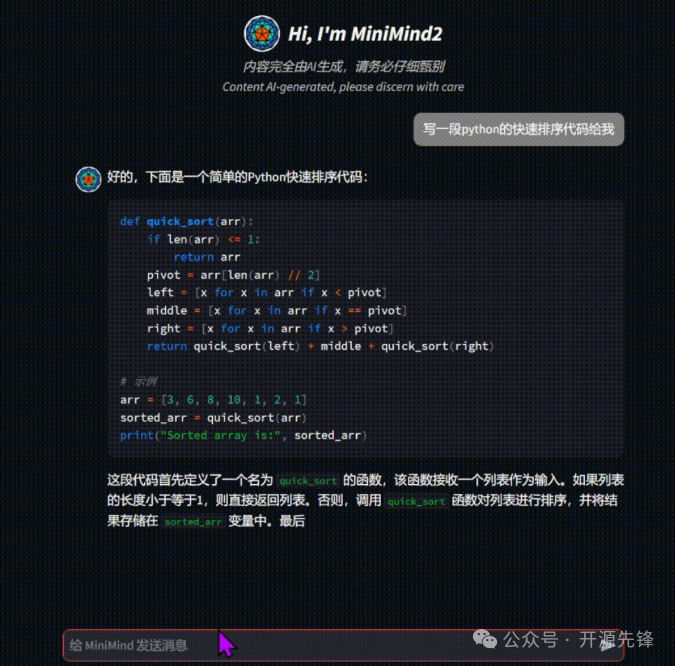Click the user message bubble about python快速排序

(518, 129)
